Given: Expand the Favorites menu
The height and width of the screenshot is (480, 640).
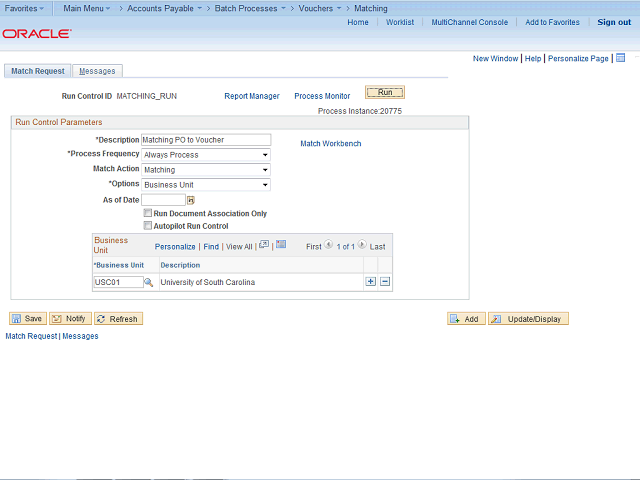Looking at the screenshot, I should (x=24, y=8).
